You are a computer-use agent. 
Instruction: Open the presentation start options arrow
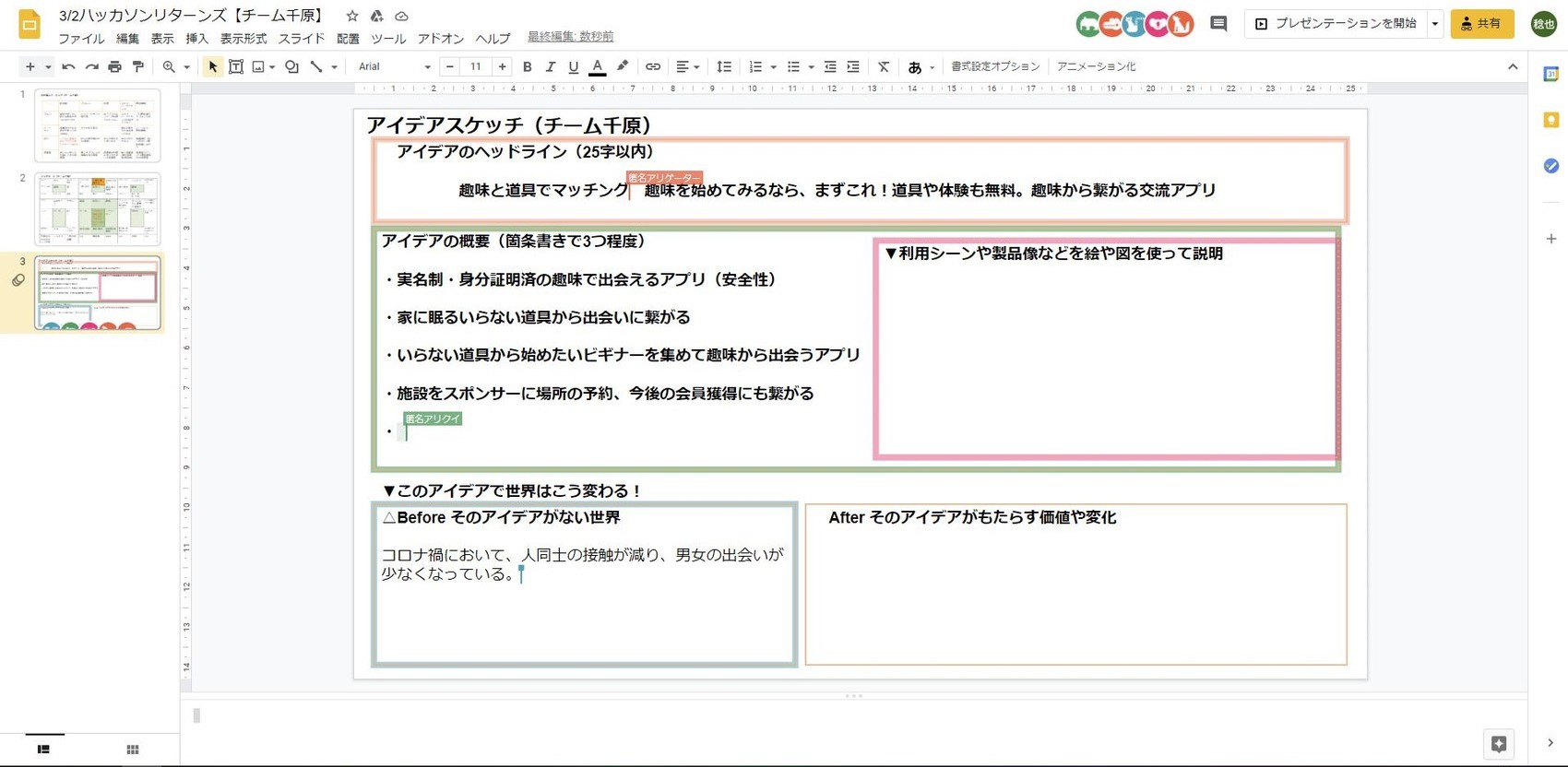[1434, 24]
